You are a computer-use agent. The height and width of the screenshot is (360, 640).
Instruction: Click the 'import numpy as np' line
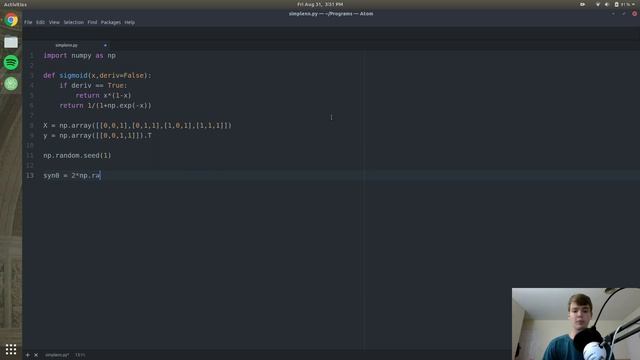pos(80,56)
